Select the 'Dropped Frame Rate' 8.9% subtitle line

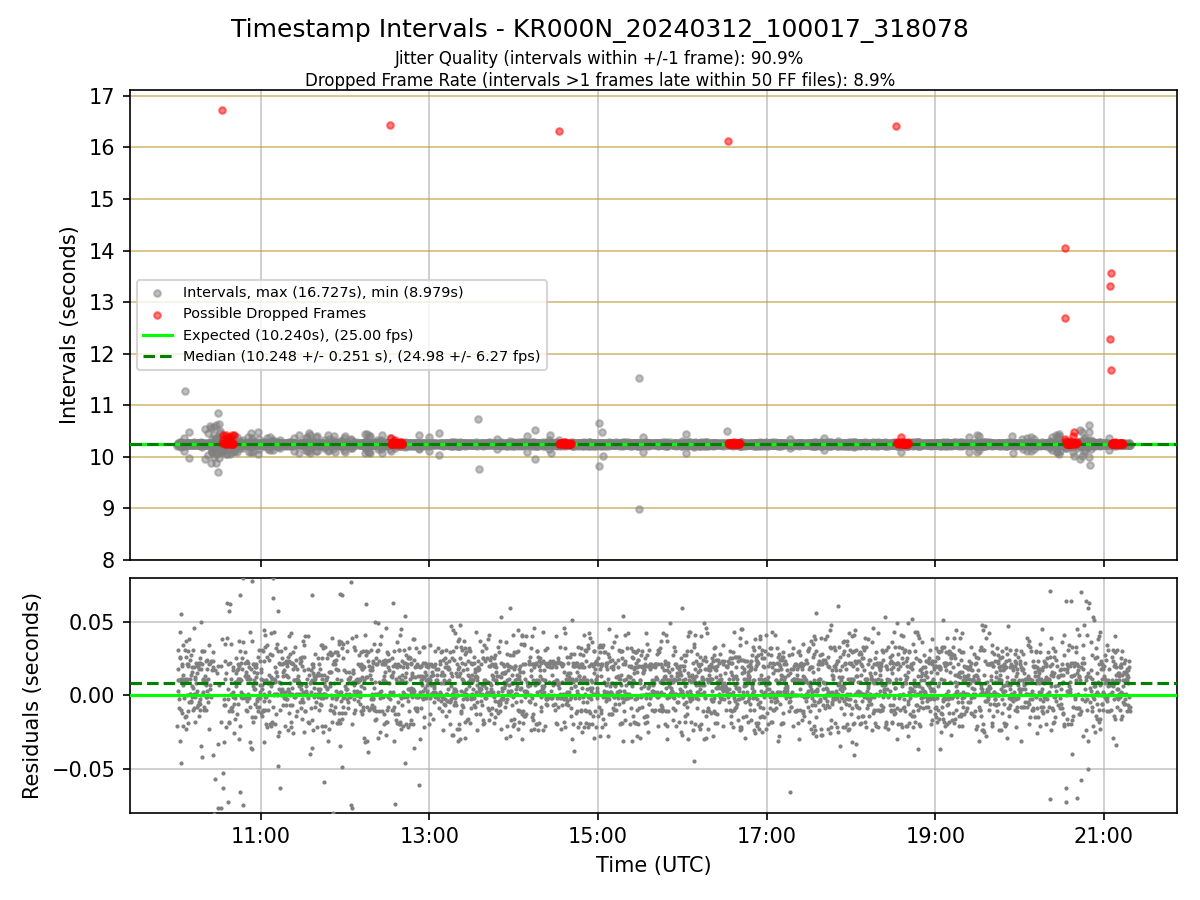click(x=599, y=79)
